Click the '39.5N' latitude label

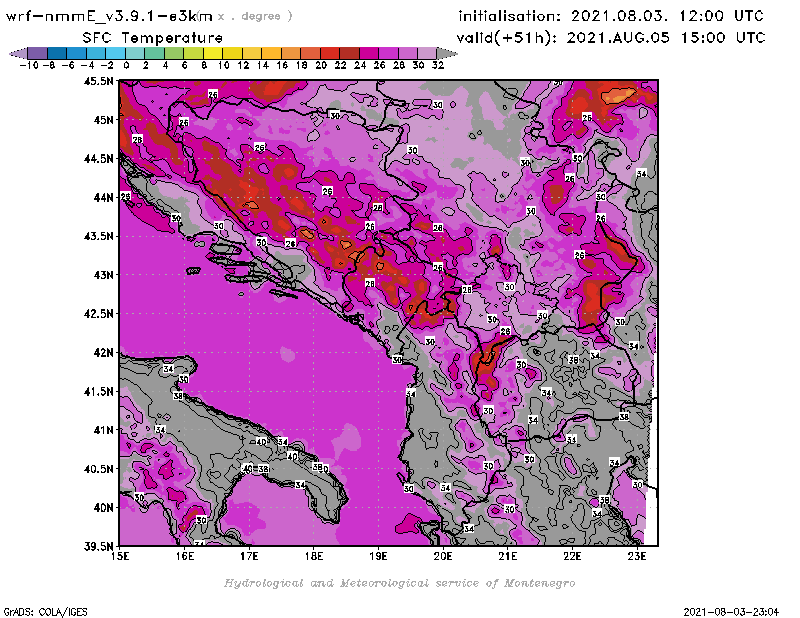pos(99,547)
